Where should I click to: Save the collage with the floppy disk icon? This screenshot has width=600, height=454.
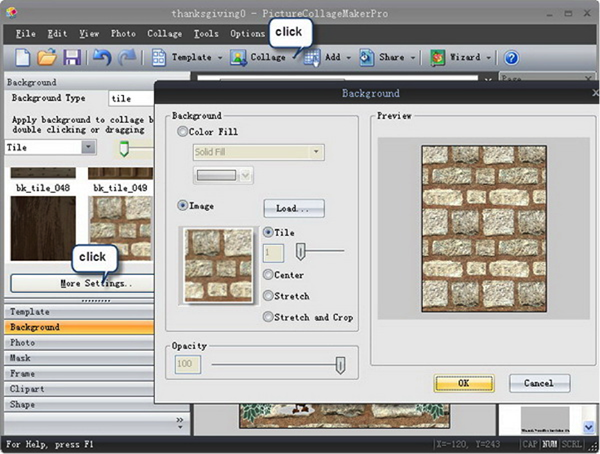coord(72,58)
